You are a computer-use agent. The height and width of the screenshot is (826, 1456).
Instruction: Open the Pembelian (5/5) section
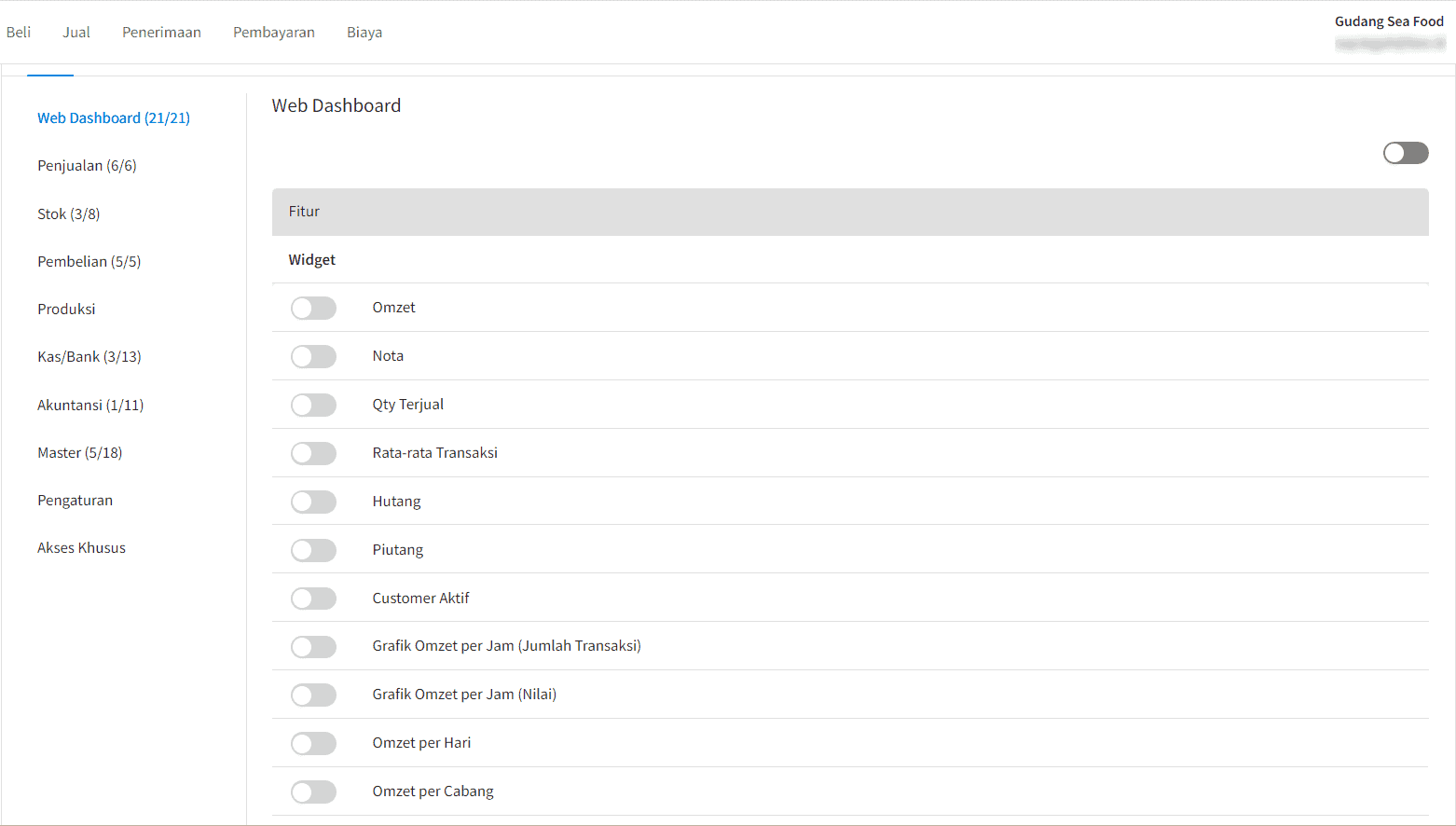click(89, 262)
